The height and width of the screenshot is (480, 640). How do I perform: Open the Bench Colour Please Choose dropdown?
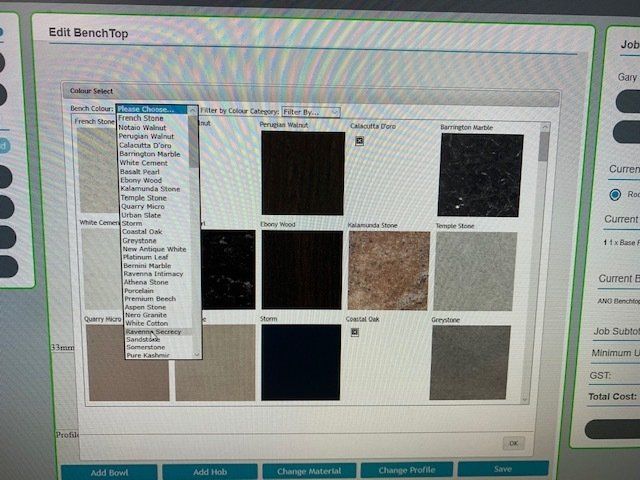157,109
